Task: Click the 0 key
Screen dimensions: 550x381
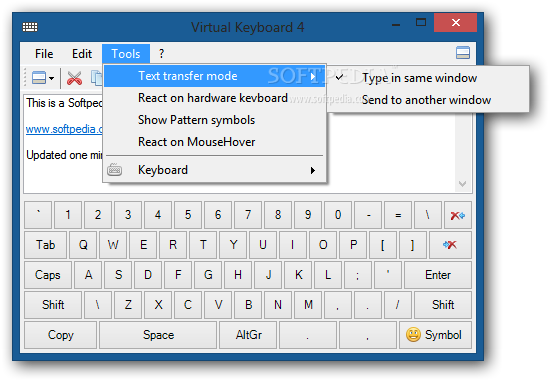Action: point(338,215)
